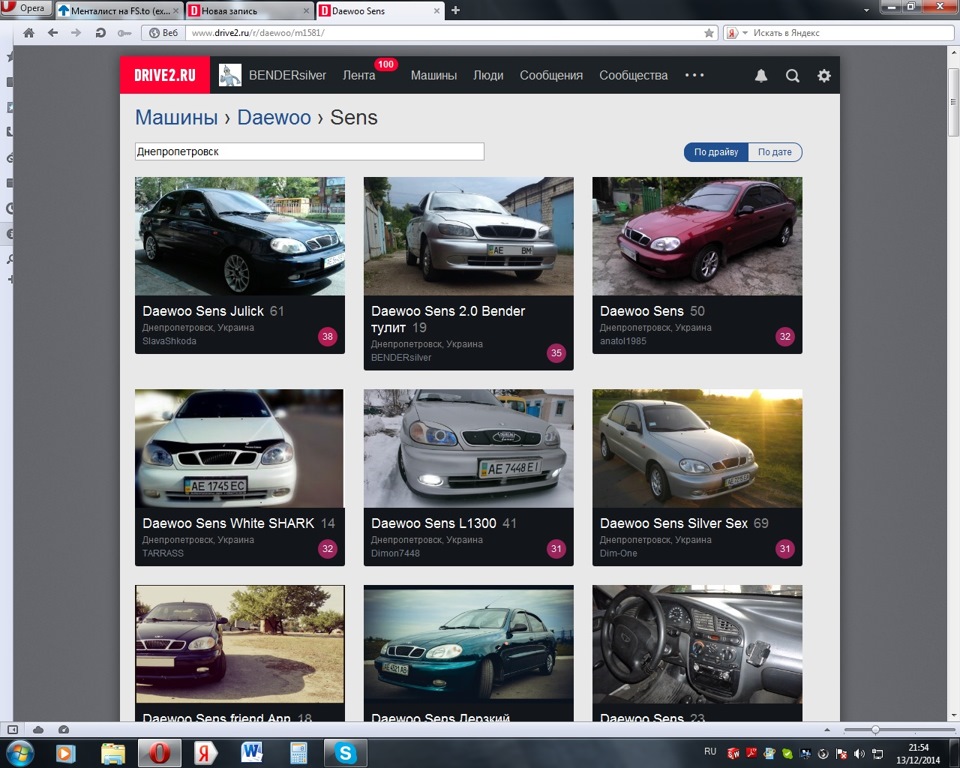This screenshot has height=768, width=960.
Task: Open media player from taskbar
Action: [66, 753]
